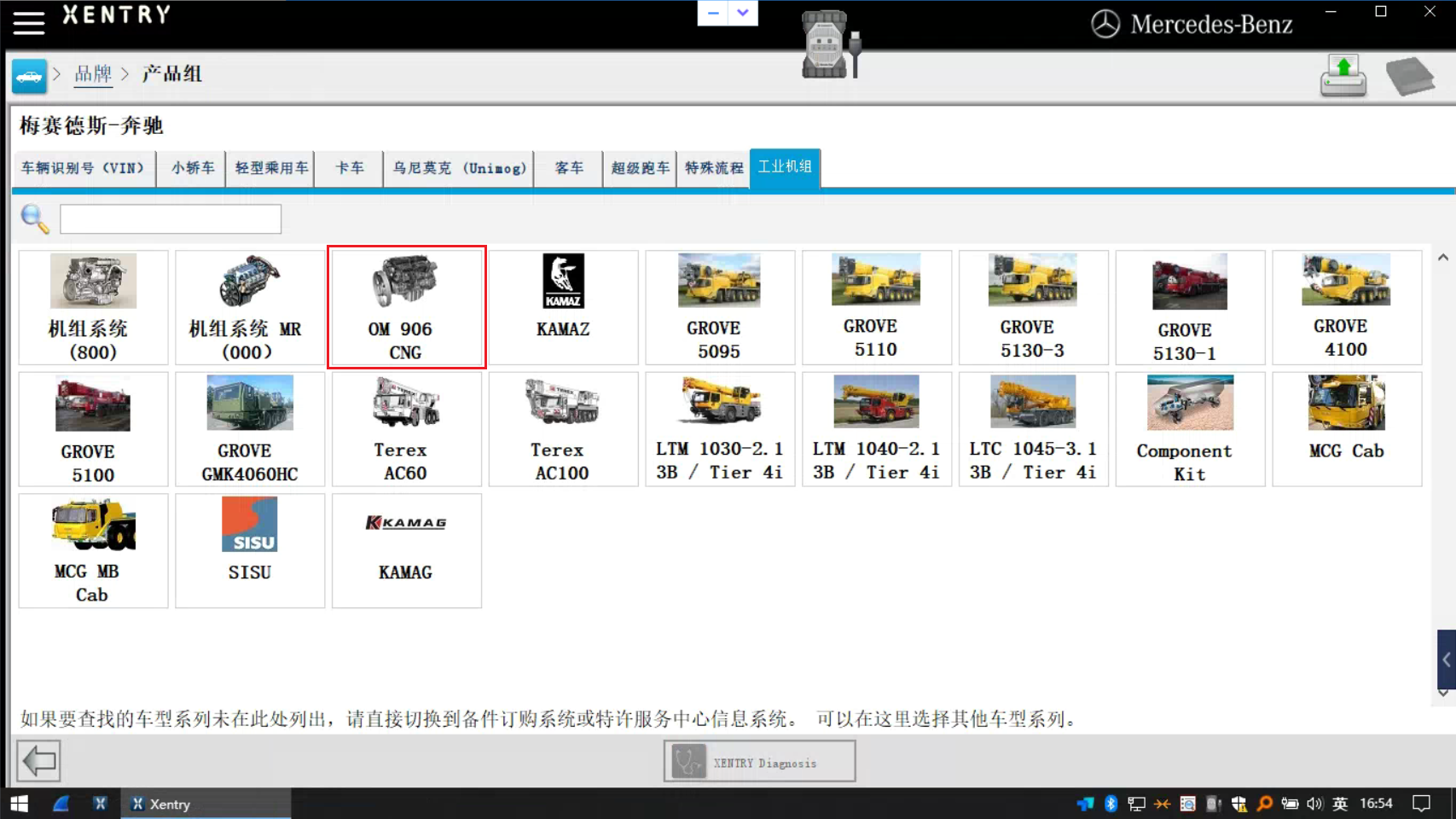Select GROVE 5100 crane tile
The image size is (1456, 819).
tap(93, 429)
